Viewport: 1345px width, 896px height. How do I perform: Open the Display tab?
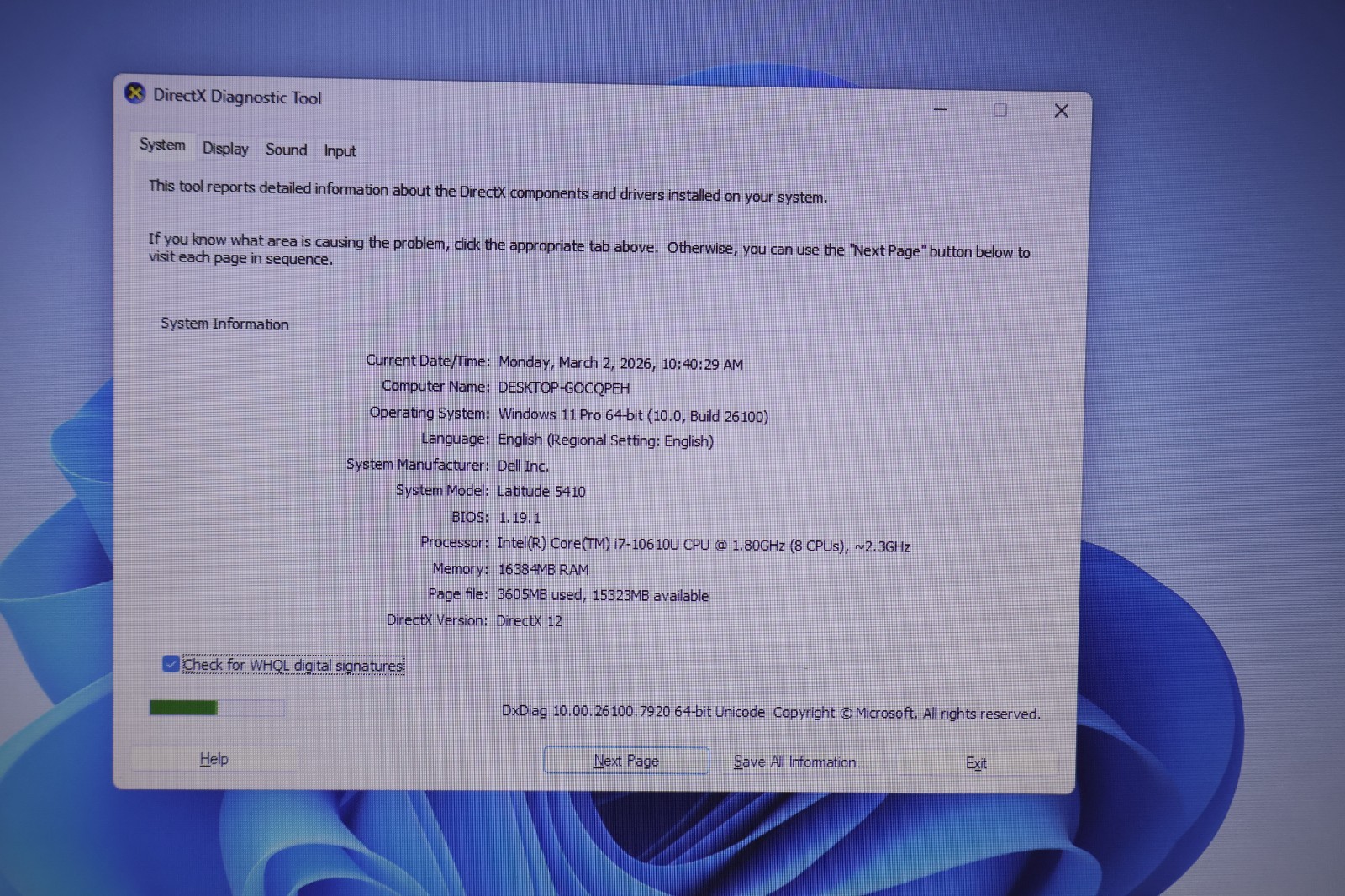[225, 149]
